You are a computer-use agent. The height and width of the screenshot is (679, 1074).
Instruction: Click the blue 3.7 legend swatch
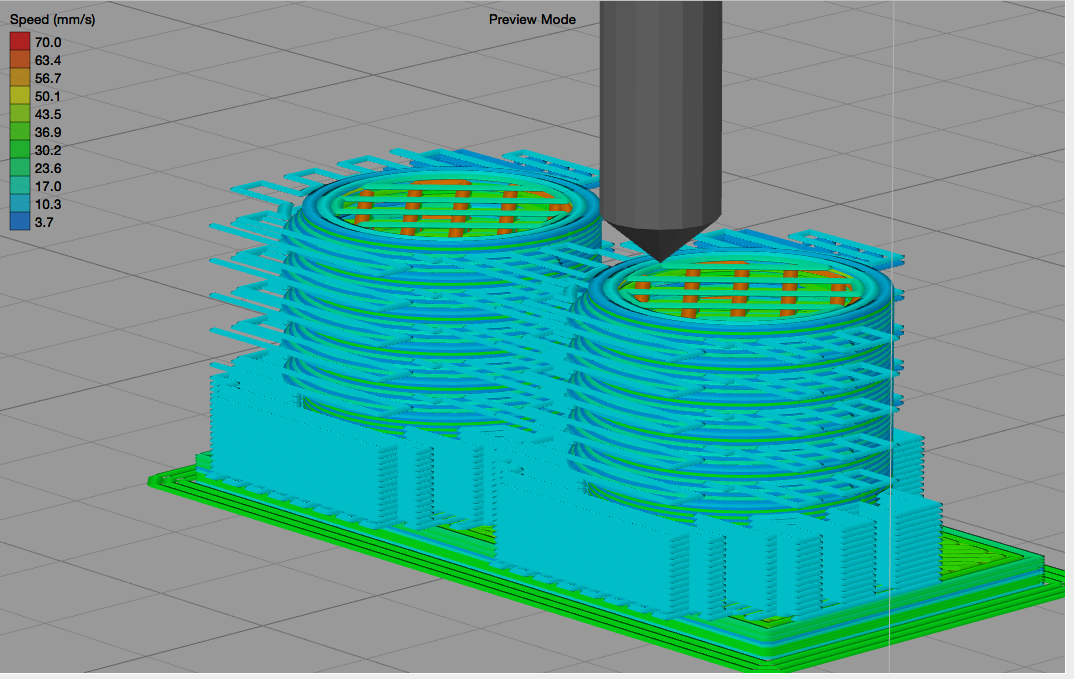click(20, 221)
